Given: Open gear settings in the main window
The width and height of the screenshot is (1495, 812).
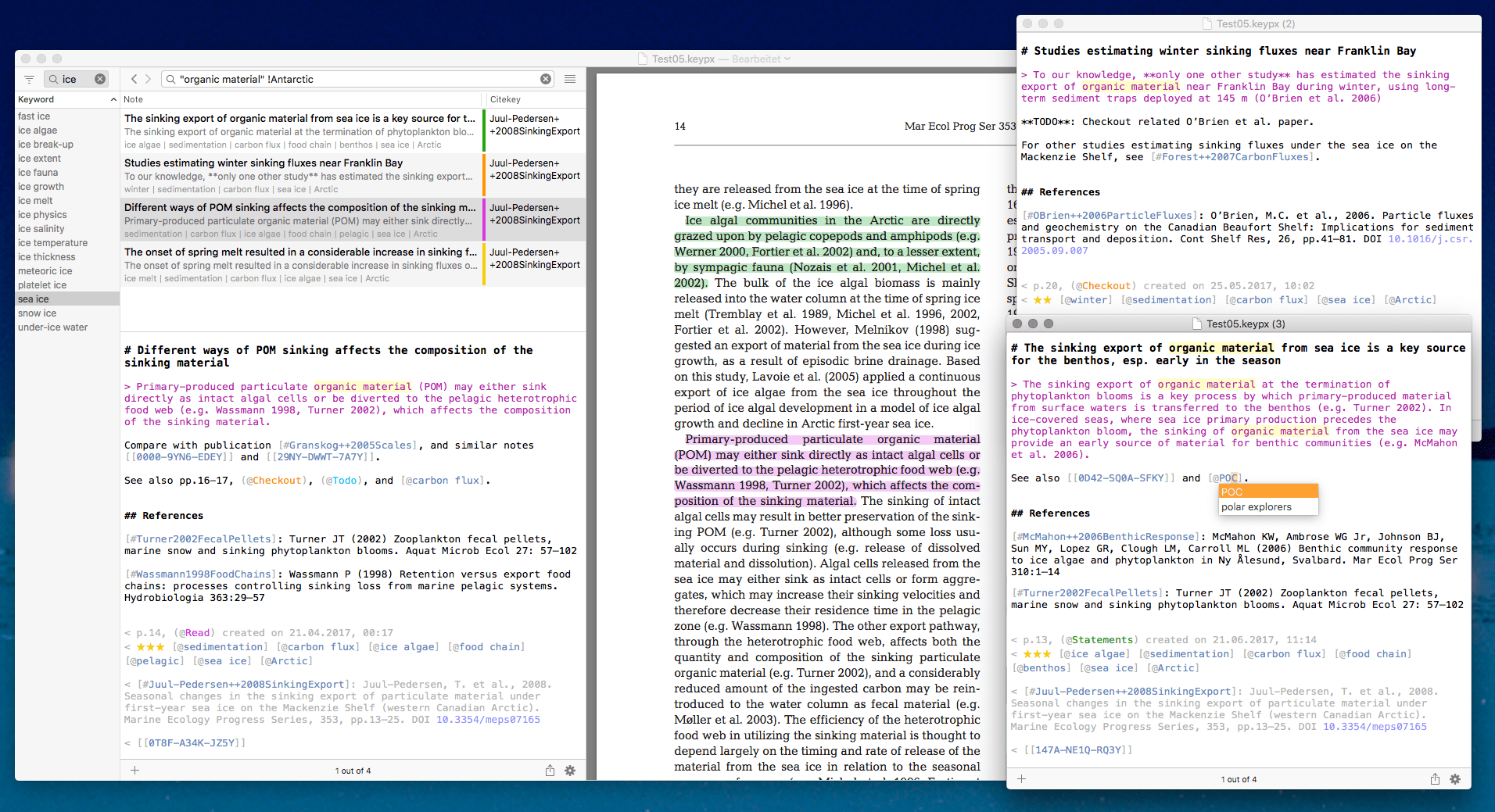Looking at the screenshot, I should coord(570,771).
